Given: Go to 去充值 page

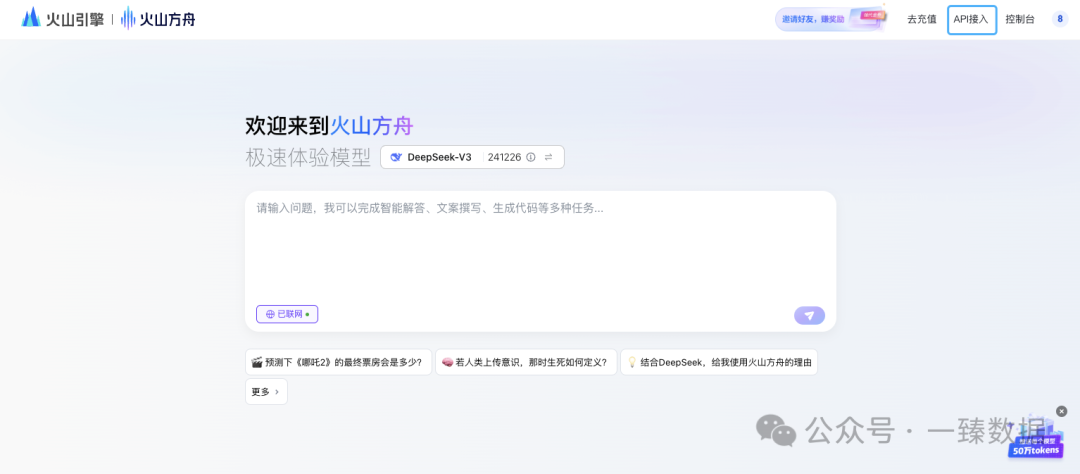Looking at the screenshot, I should tap(922, 19).
